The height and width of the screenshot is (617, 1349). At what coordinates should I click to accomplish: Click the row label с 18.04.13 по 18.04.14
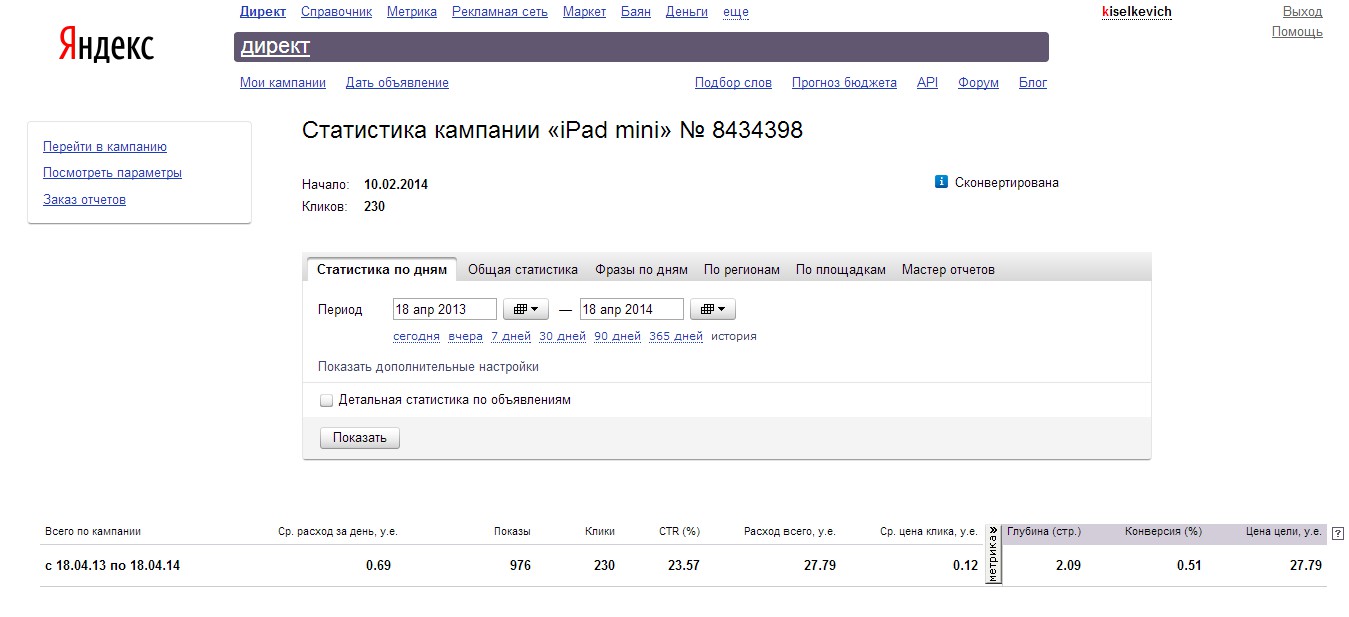112,566
